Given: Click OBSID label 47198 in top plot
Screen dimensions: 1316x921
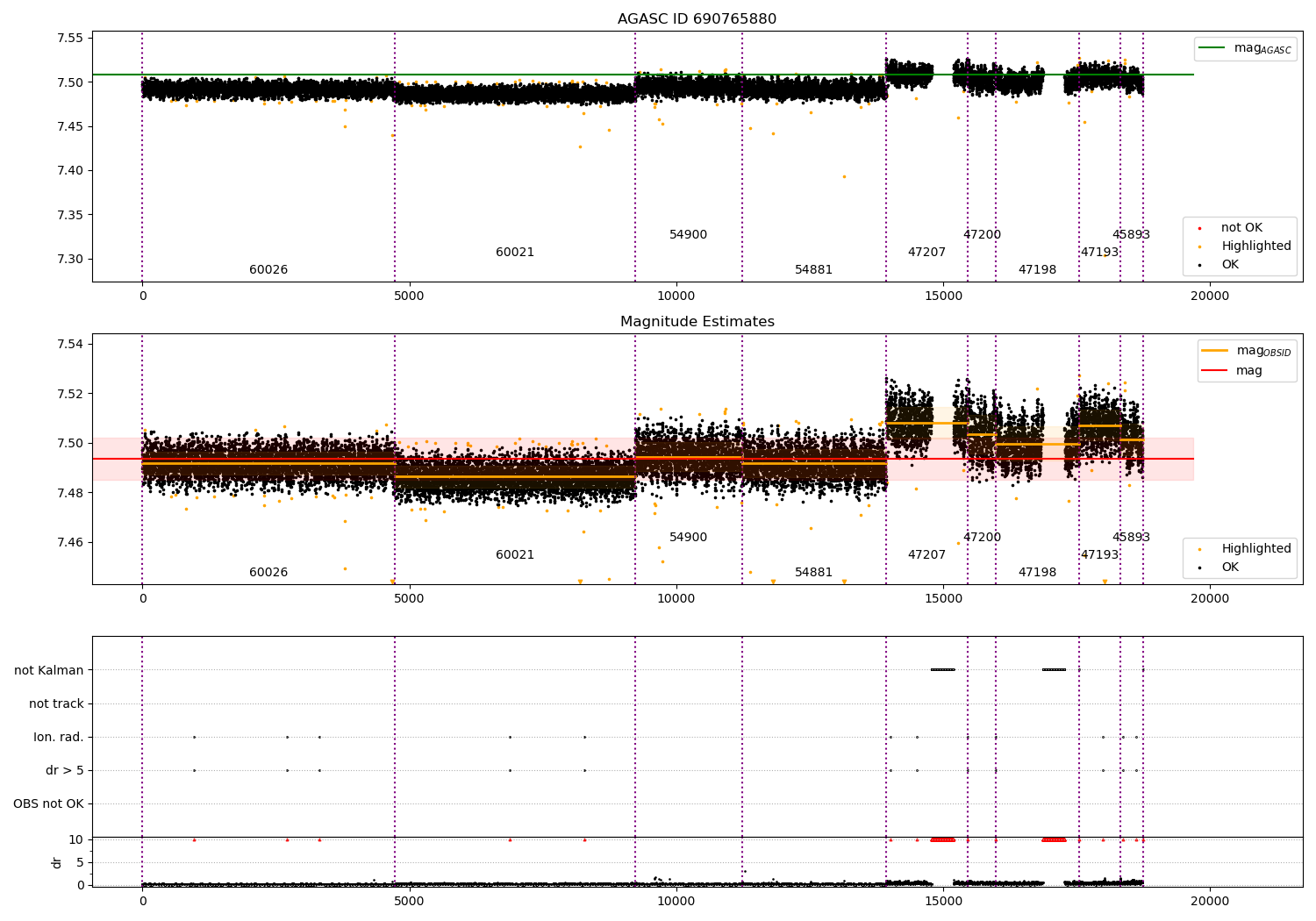Looking at the screenshot, I should tap(1037, 270).
